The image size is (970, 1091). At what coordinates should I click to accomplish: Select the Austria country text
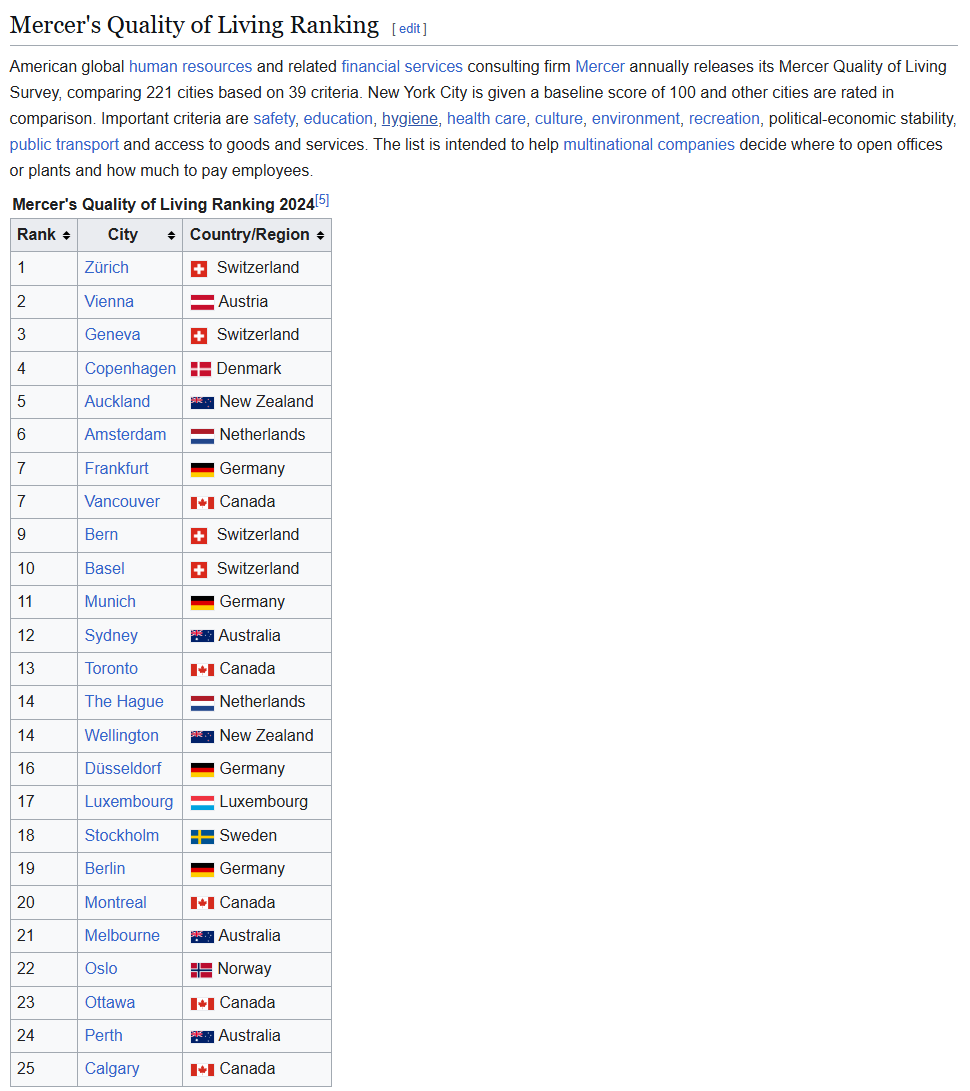(x=243, y=302)
